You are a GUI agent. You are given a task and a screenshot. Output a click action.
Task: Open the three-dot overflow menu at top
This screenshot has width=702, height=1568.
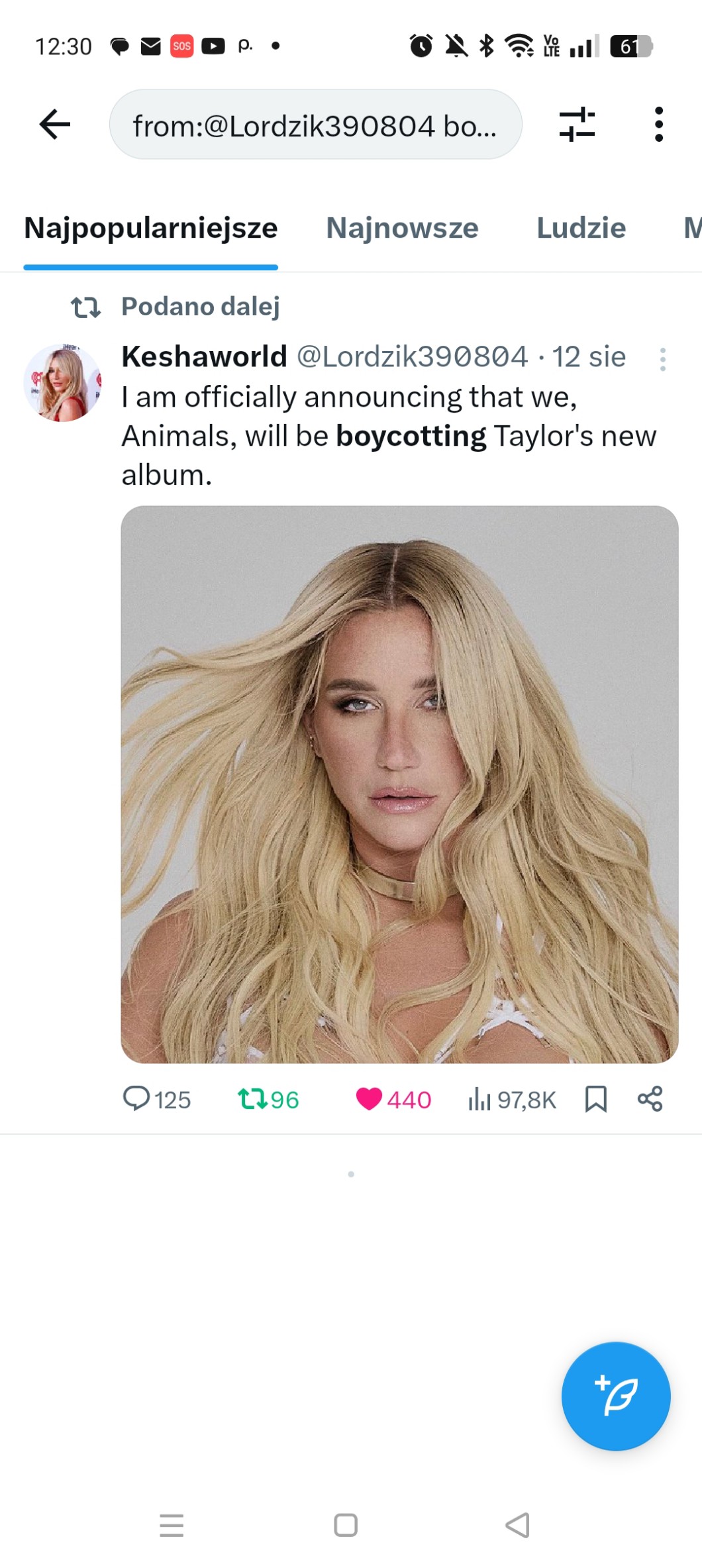click(658, 125)
